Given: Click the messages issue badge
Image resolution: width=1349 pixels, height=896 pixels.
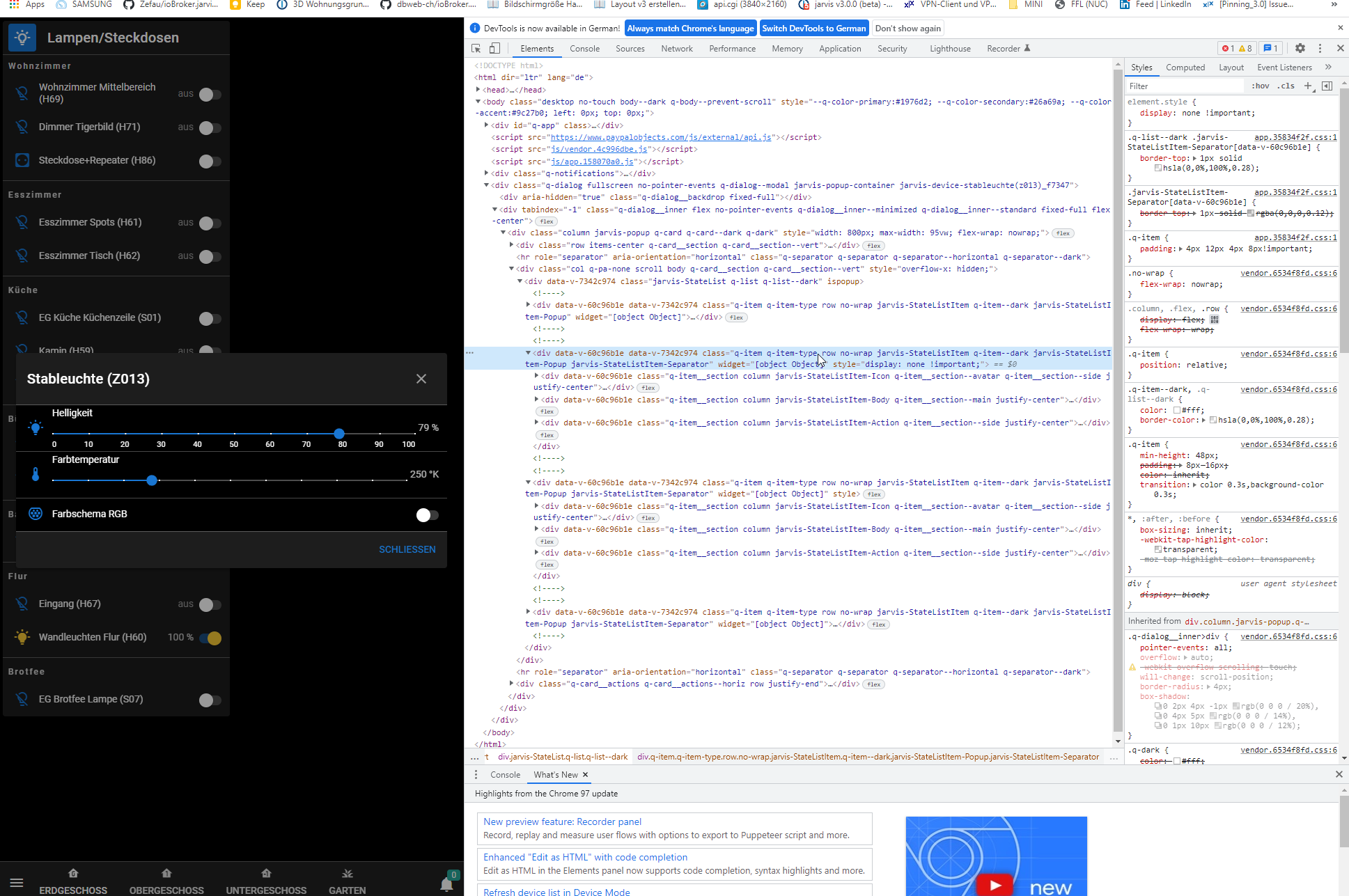Looking at the screenshot, I should (x=1271, y=48).
